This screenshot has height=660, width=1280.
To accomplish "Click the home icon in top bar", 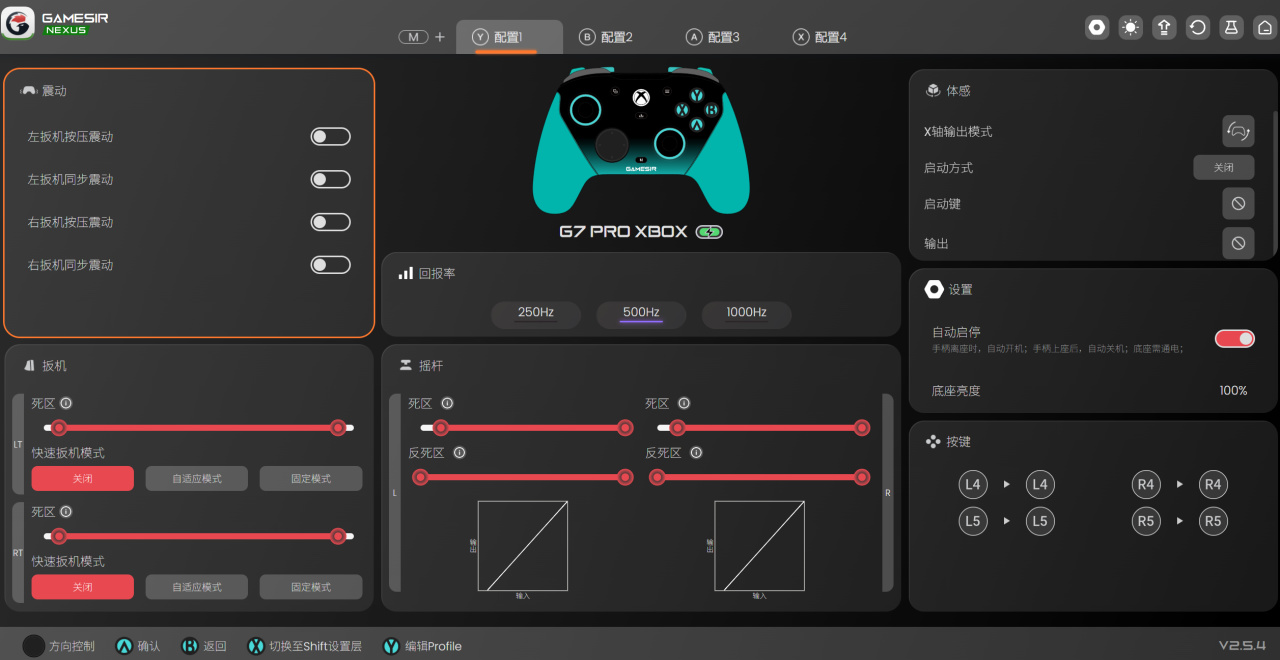I will 1265,27.
